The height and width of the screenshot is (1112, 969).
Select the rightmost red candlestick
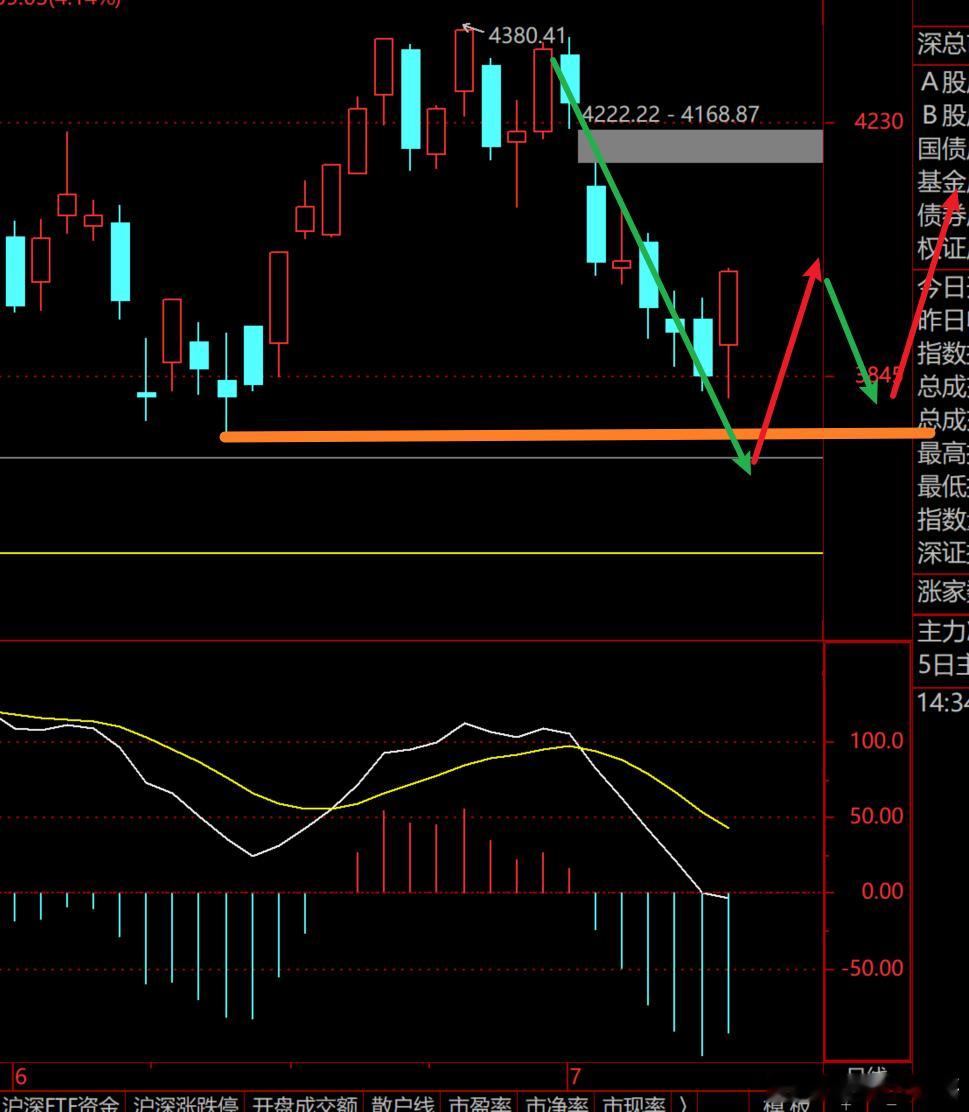click(729, 308)
